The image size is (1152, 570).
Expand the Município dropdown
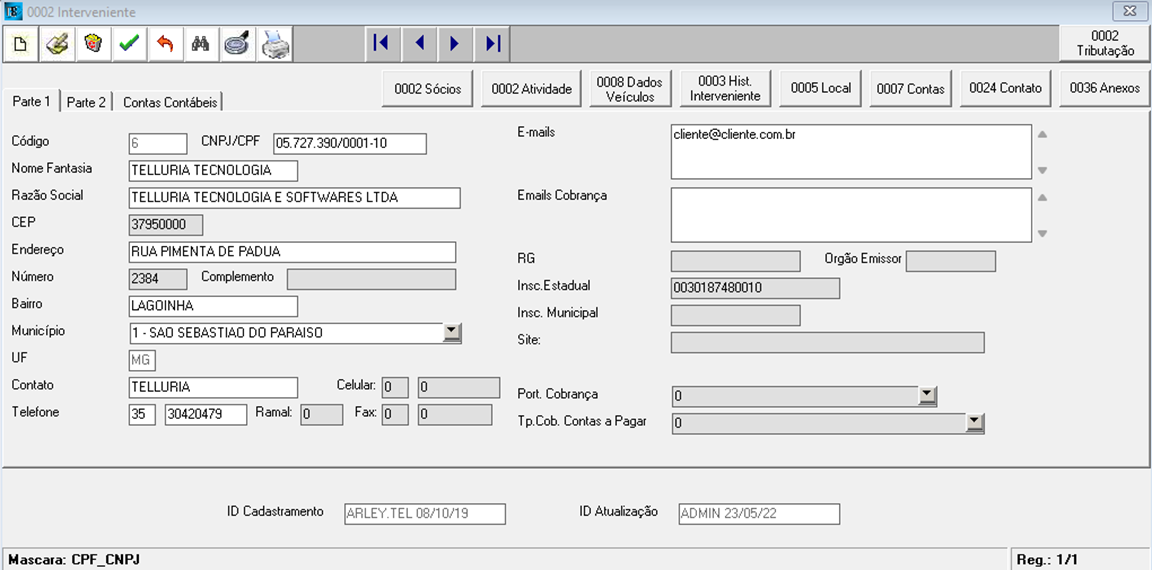[453, 333]
